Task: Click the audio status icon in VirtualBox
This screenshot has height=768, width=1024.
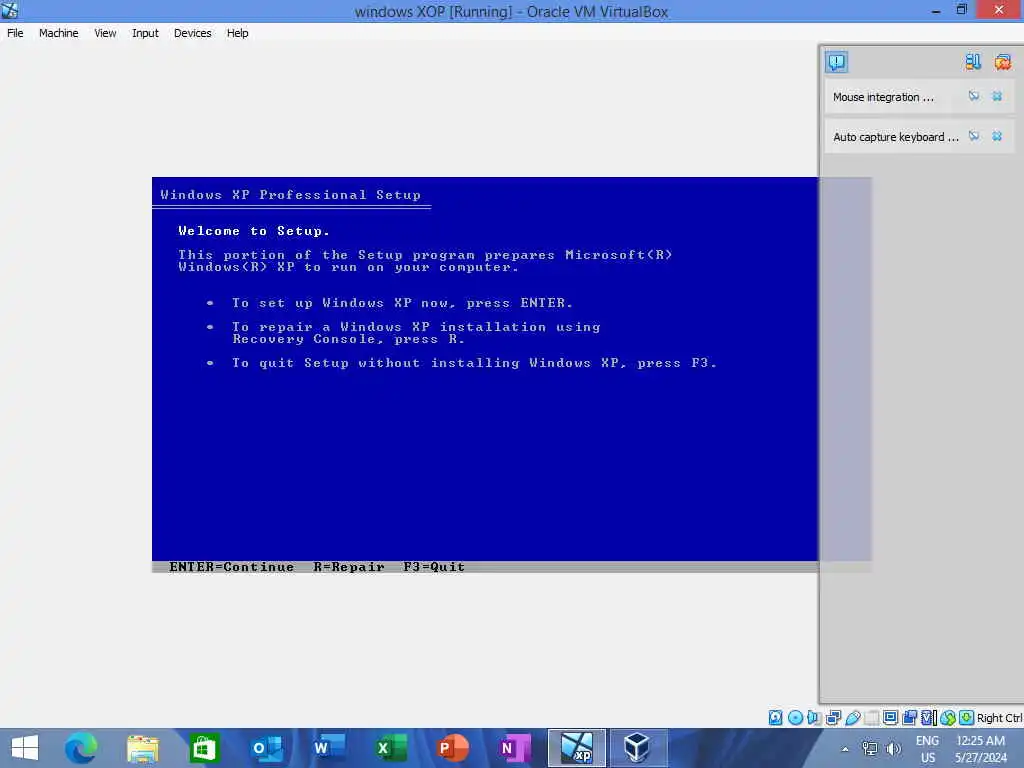Action: point(814,718)
